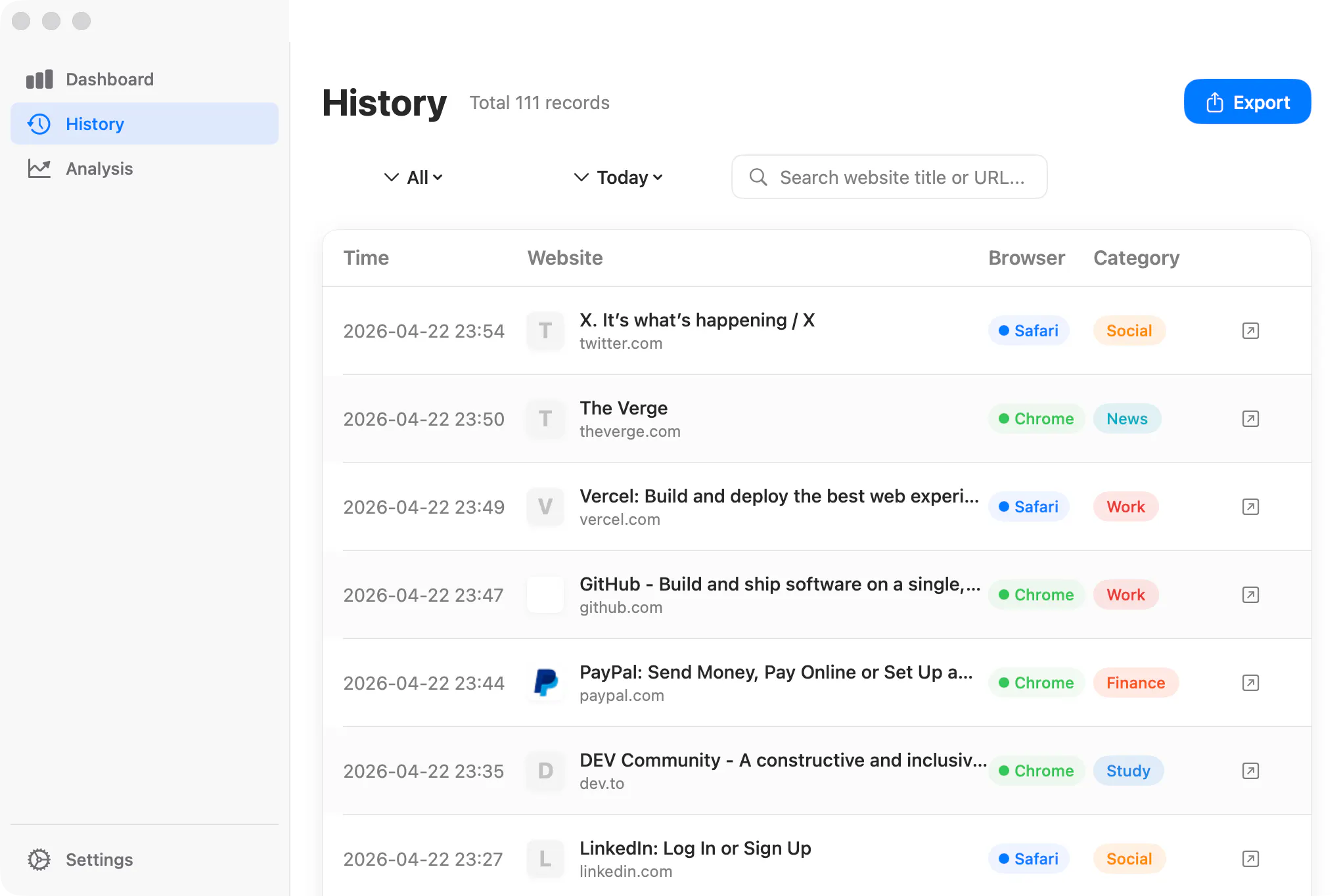1343x896 pixels.
Task: Open dev.to row external link icon
Action: pyautogui.click(x=1250, y=771)
